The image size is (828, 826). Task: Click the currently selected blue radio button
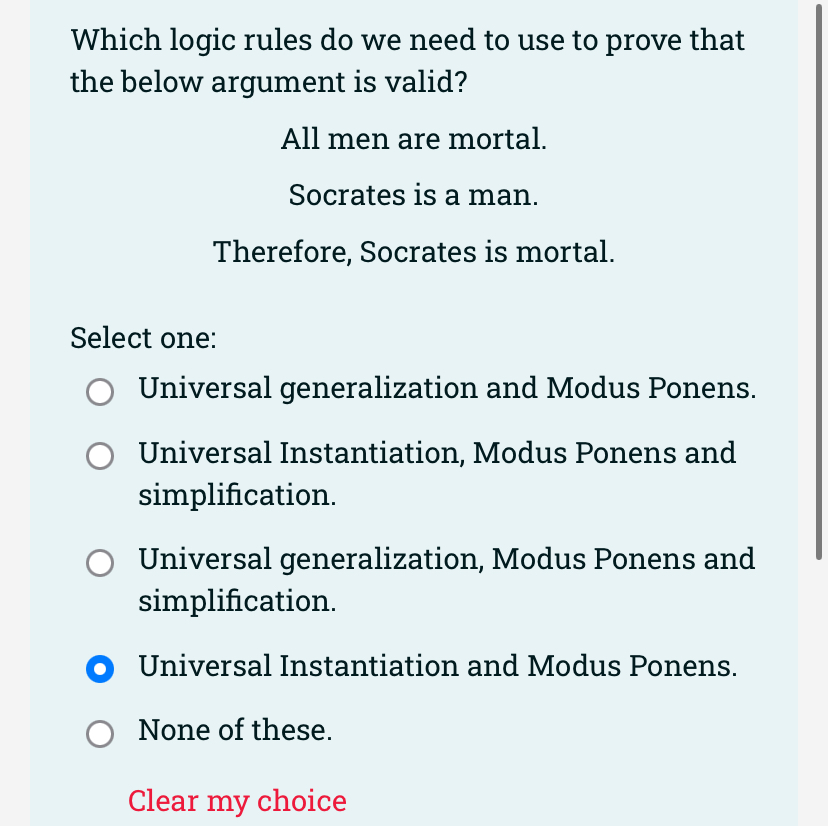coord(99,670)
